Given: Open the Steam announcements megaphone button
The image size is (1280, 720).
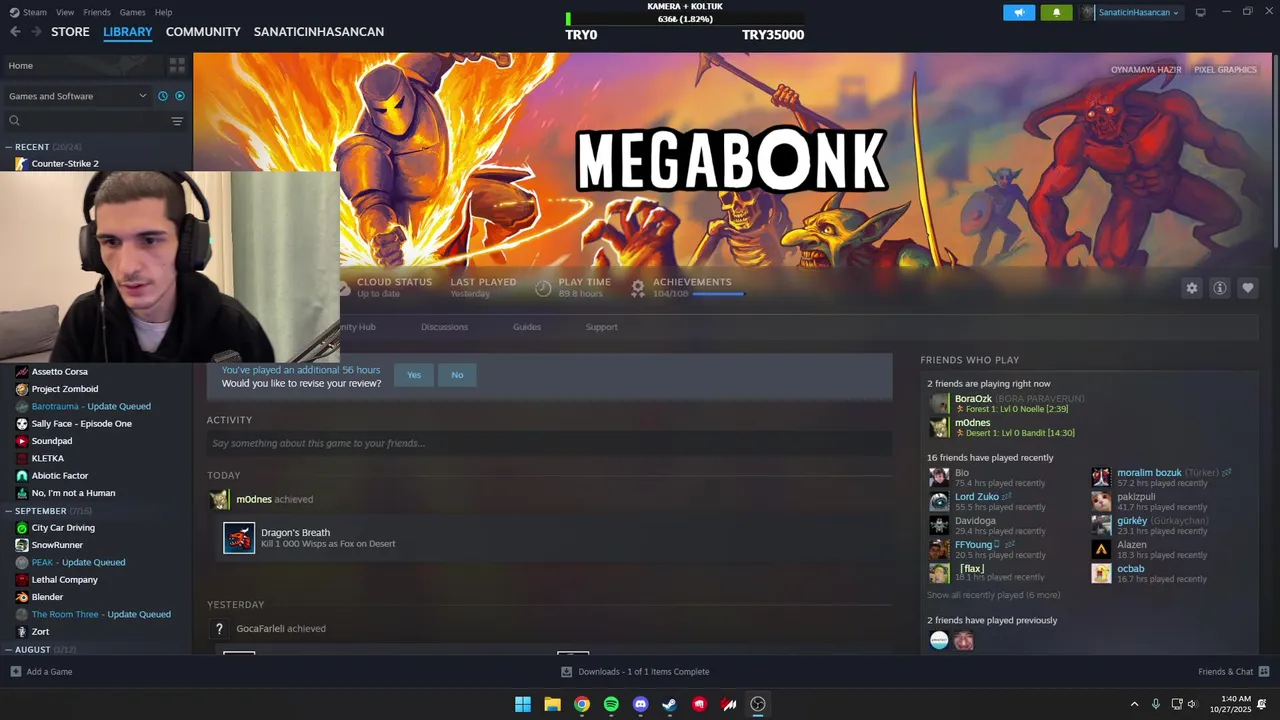Looking at the screenshot, I should click(1019, 12).
